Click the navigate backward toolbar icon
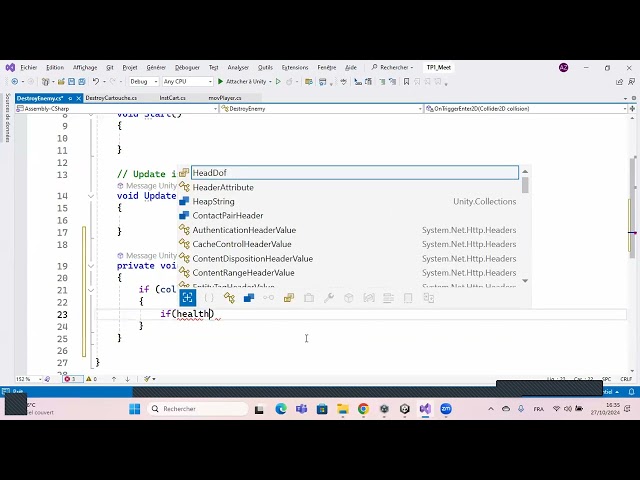640x480 pixels. point(15,82)
